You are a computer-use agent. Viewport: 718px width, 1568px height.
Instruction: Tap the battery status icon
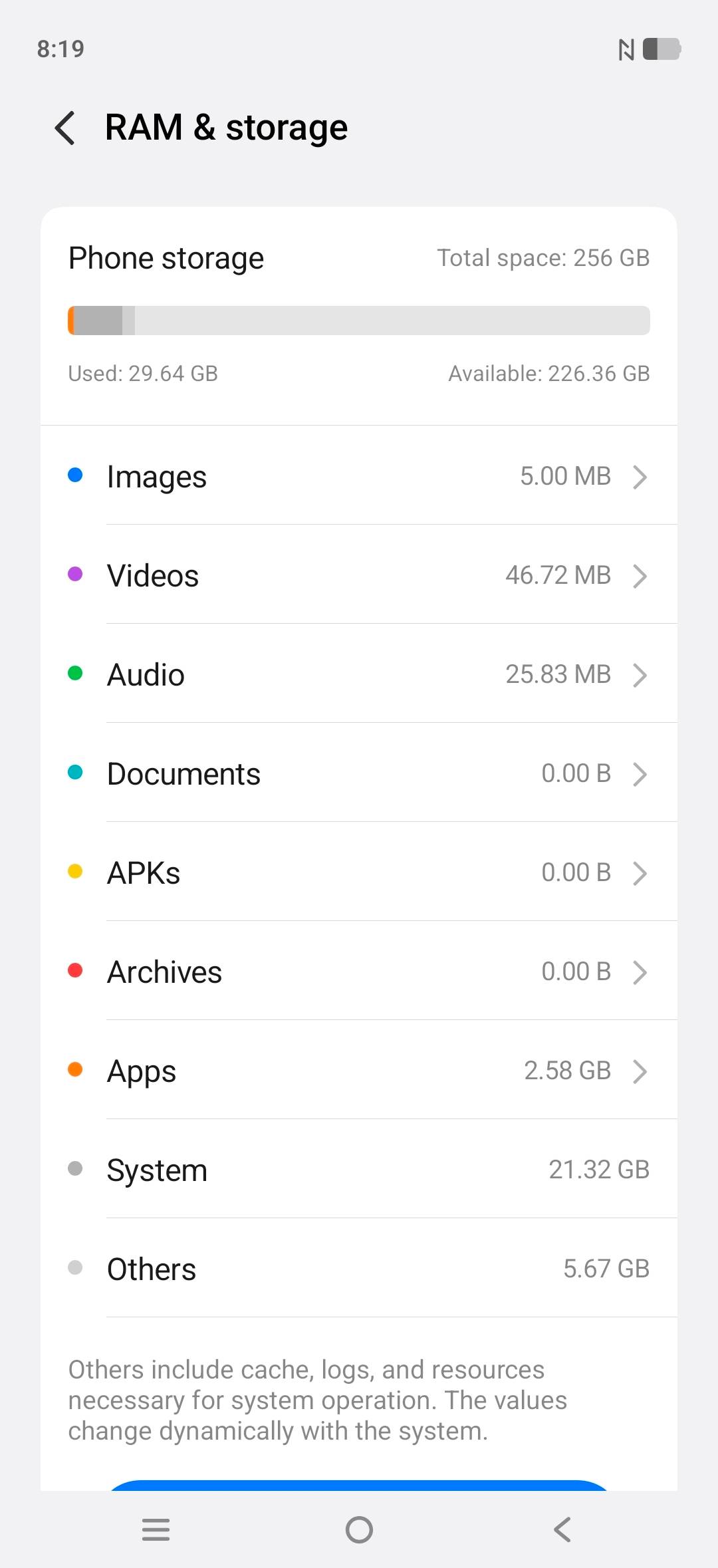pyautogui.click(x=662, y=49)
